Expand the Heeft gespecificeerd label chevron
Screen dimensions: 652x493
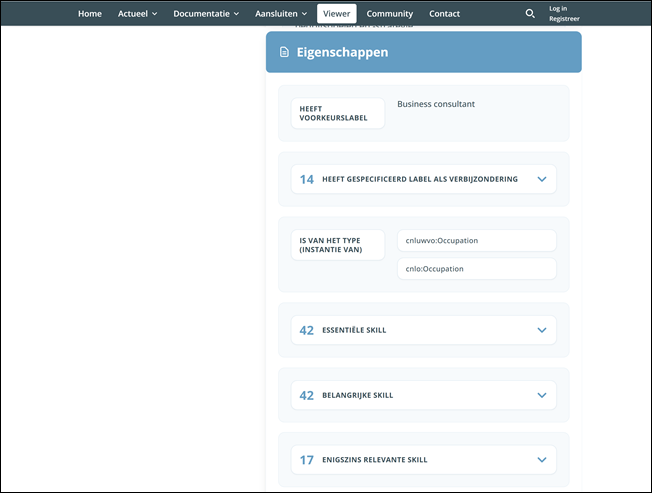point(541,180)
